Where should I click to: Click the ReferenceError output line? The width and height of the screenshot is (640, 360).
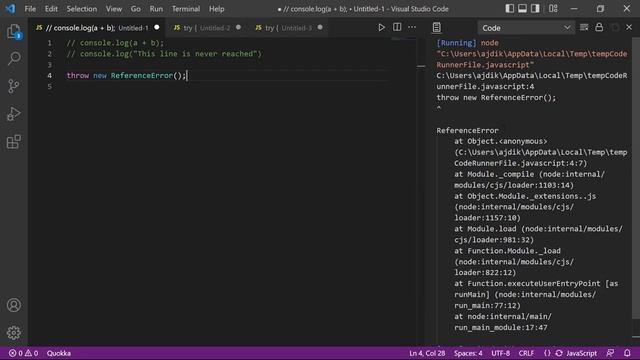[467, 130]
